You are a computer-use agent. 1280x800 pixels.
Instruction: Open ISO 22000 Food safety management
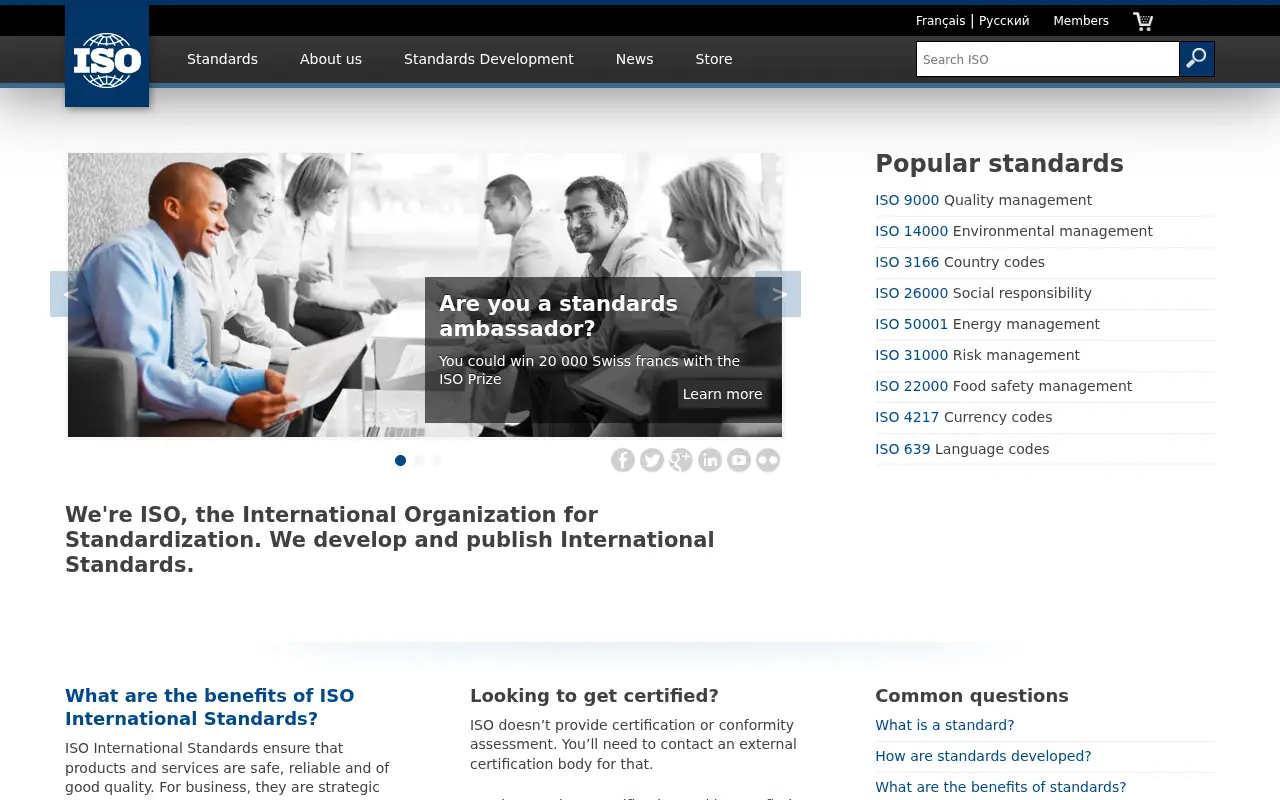coord(1003,386)
